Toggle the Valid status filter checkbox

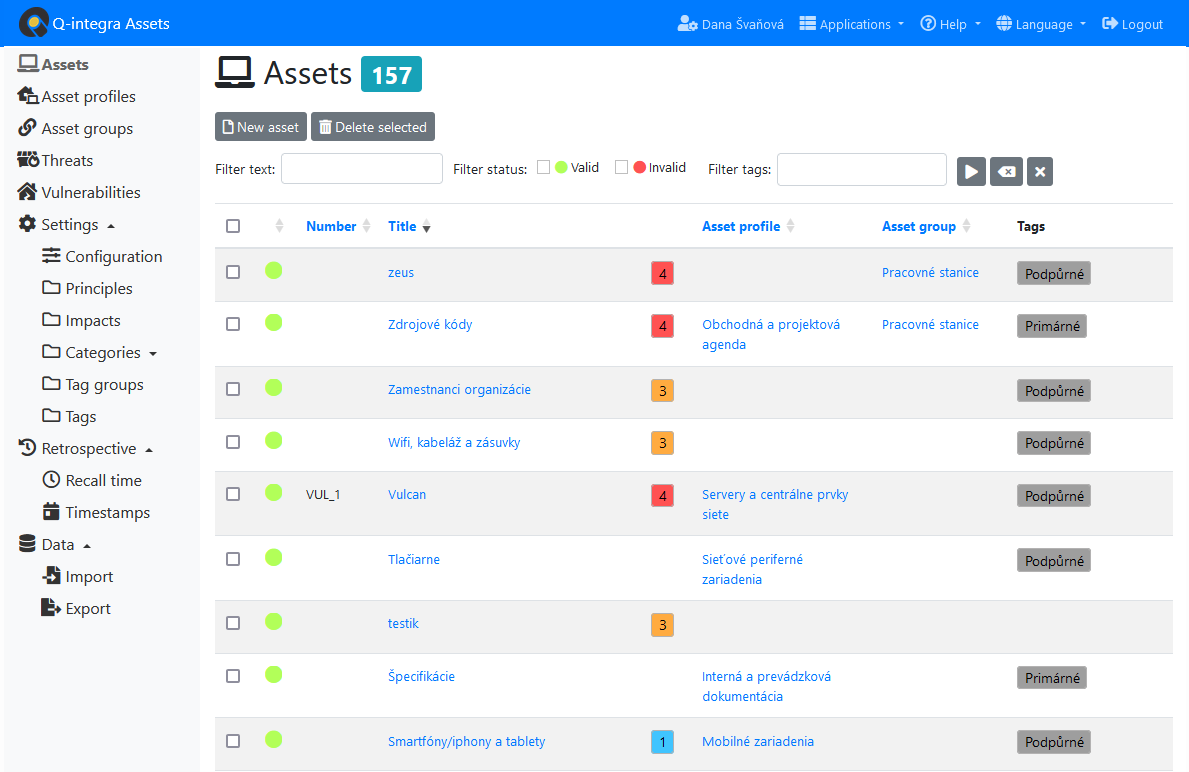[544, 167]
